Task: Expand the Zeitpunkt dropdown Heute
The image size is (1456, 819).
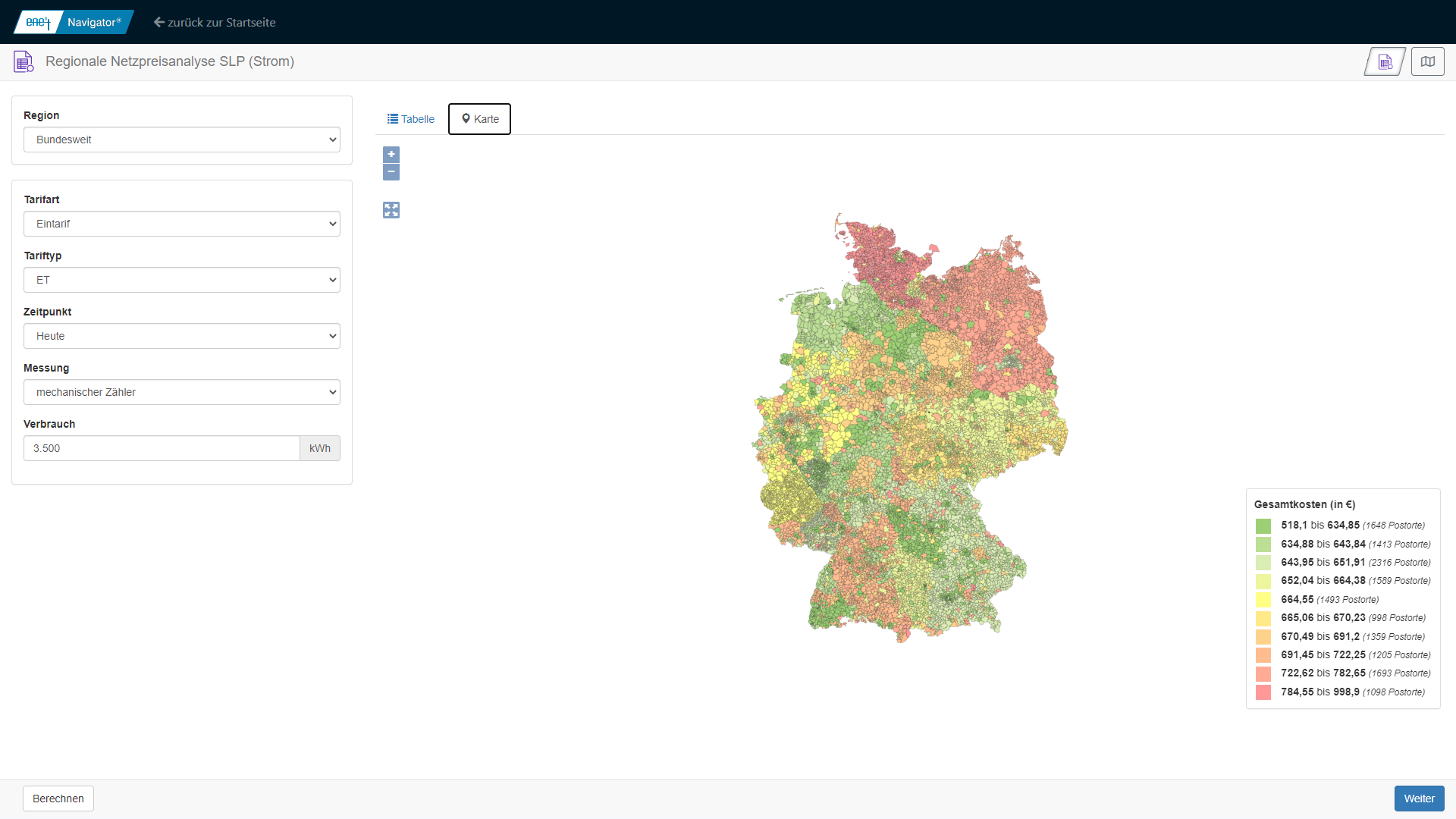Action: pyautogui.click(x=182, y=336)
